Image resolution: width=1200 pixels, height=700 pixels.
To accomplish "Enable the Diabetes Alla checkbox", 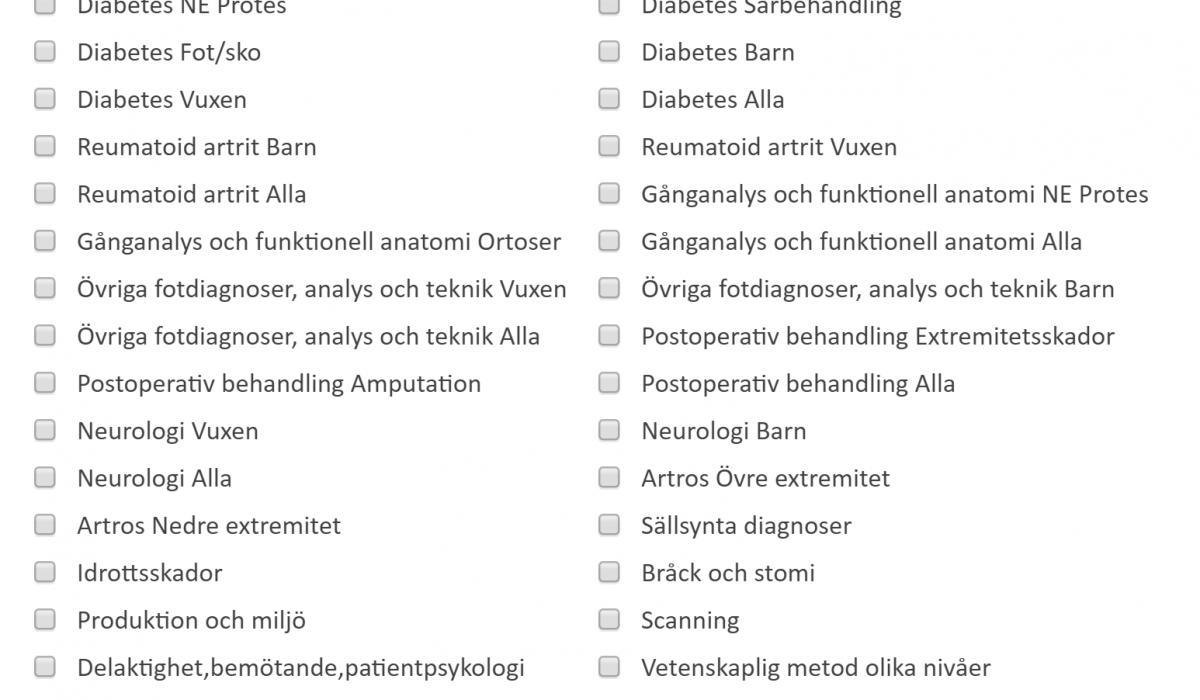I will tap(609, 99).
